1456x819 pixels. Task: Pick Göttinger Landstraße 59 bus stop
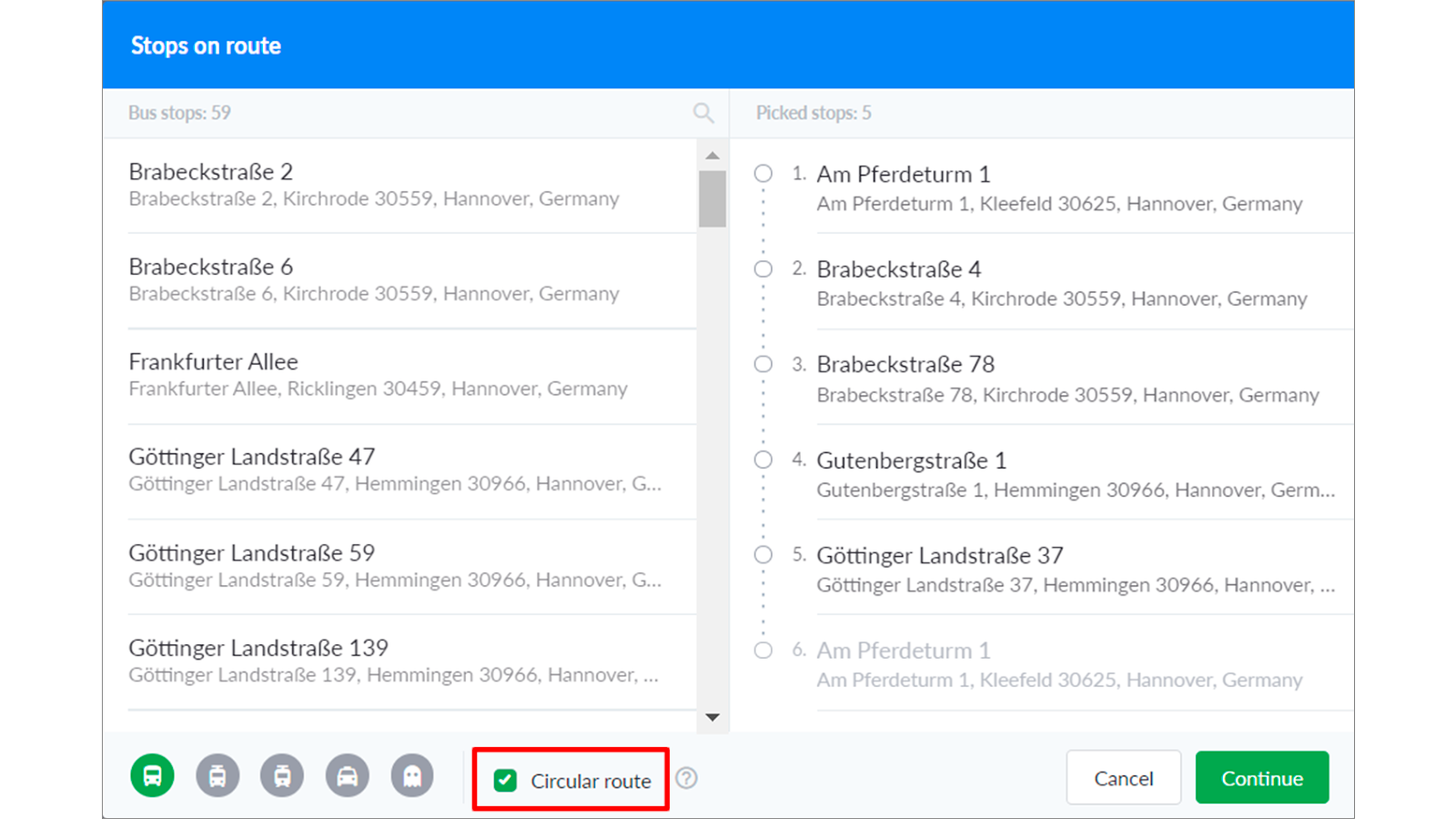400,565
